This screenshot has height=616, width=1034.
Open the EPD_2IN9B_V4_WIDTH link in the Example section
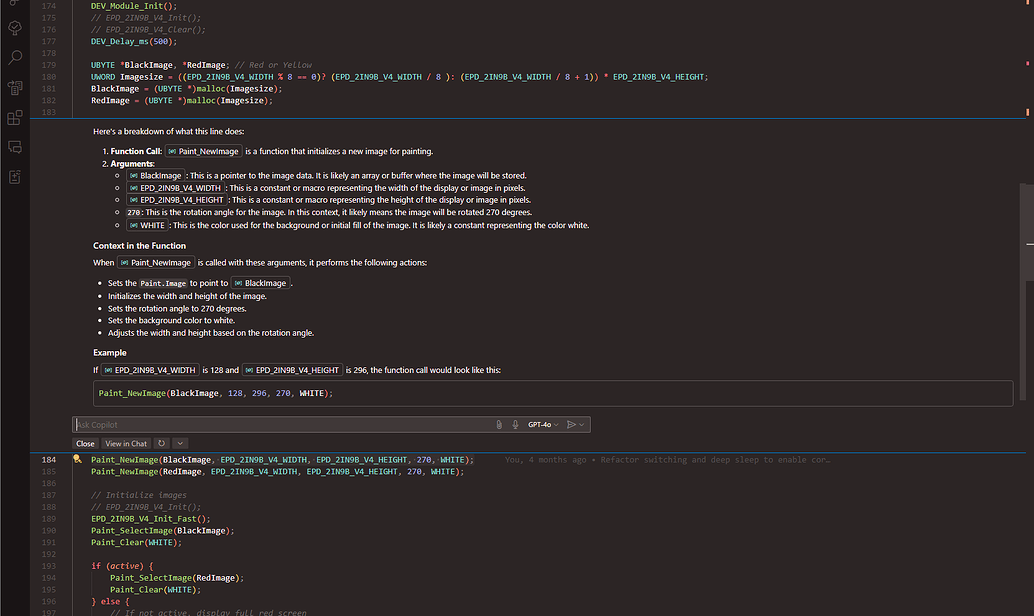[x=150, y=370]
